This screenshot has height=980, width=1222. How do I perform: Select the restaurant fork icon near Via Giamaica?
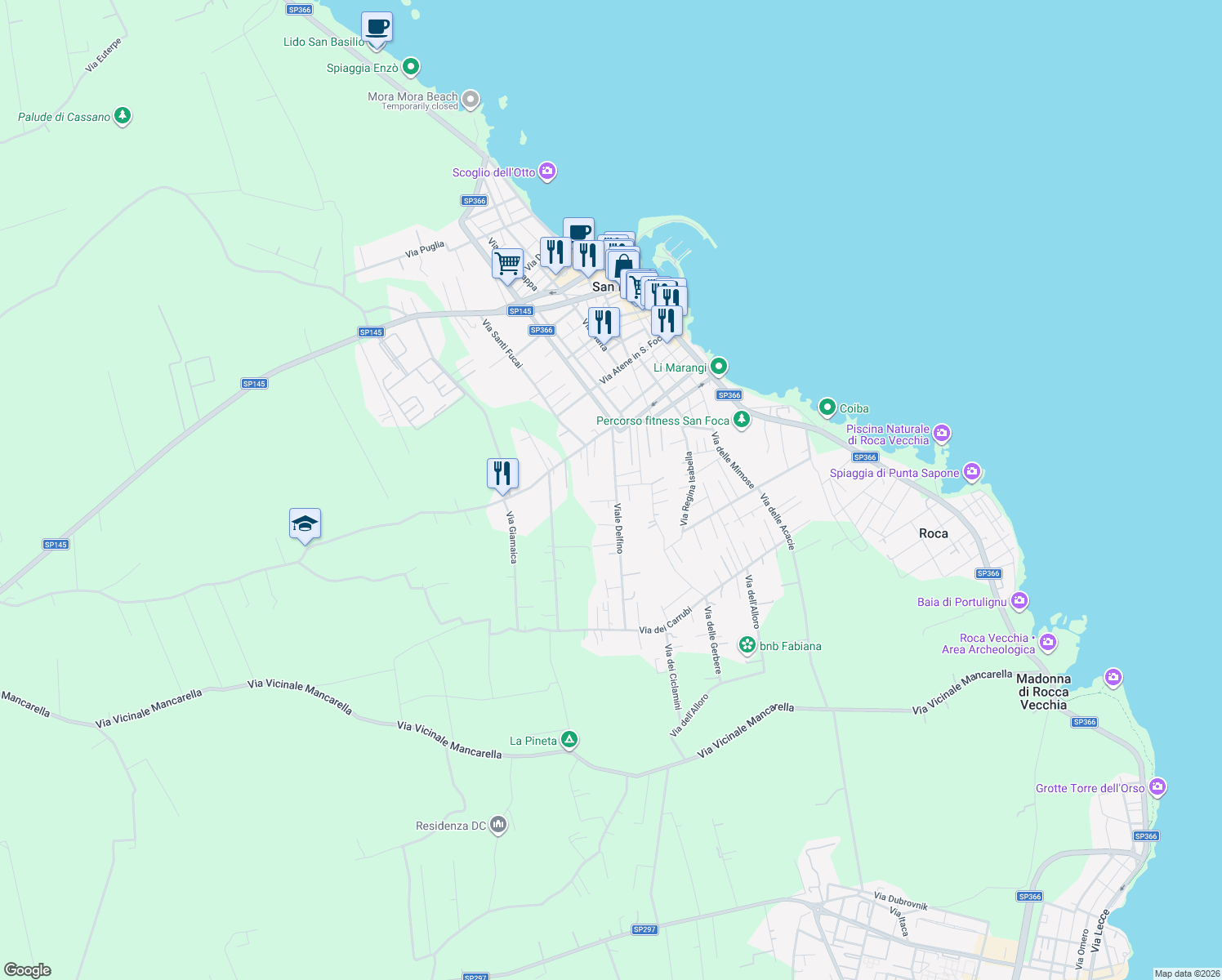point(502,470)
